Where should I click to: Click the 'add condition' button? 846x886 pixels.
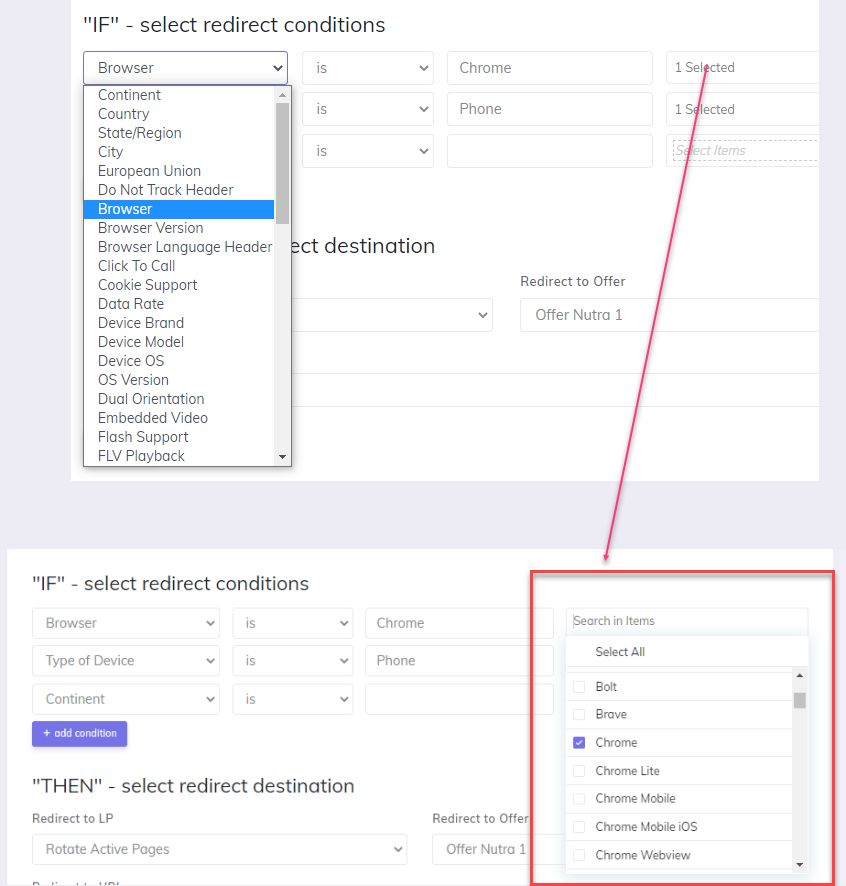click(x=79, y=733)
